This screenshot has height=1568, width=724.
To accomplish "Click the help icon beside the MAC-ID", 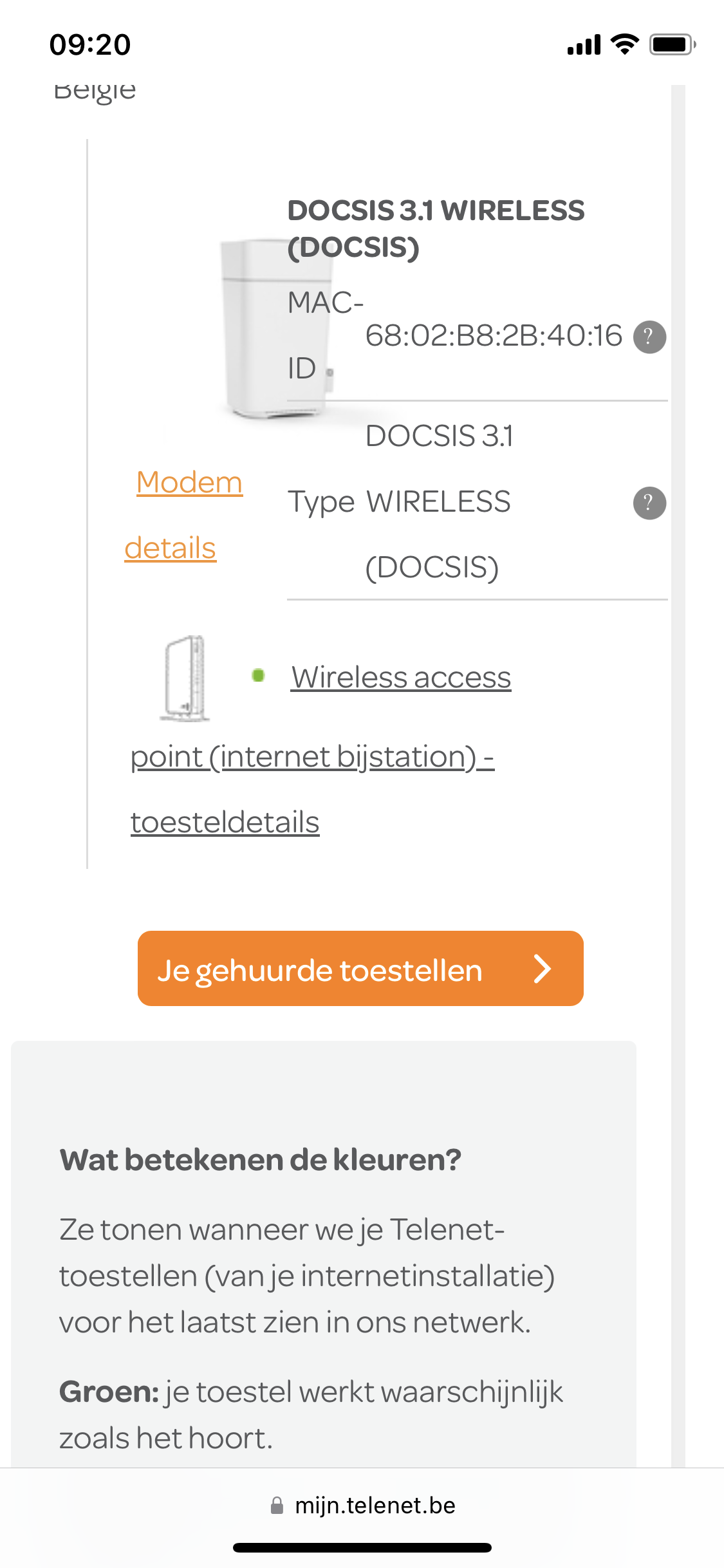I will [649, 337].
